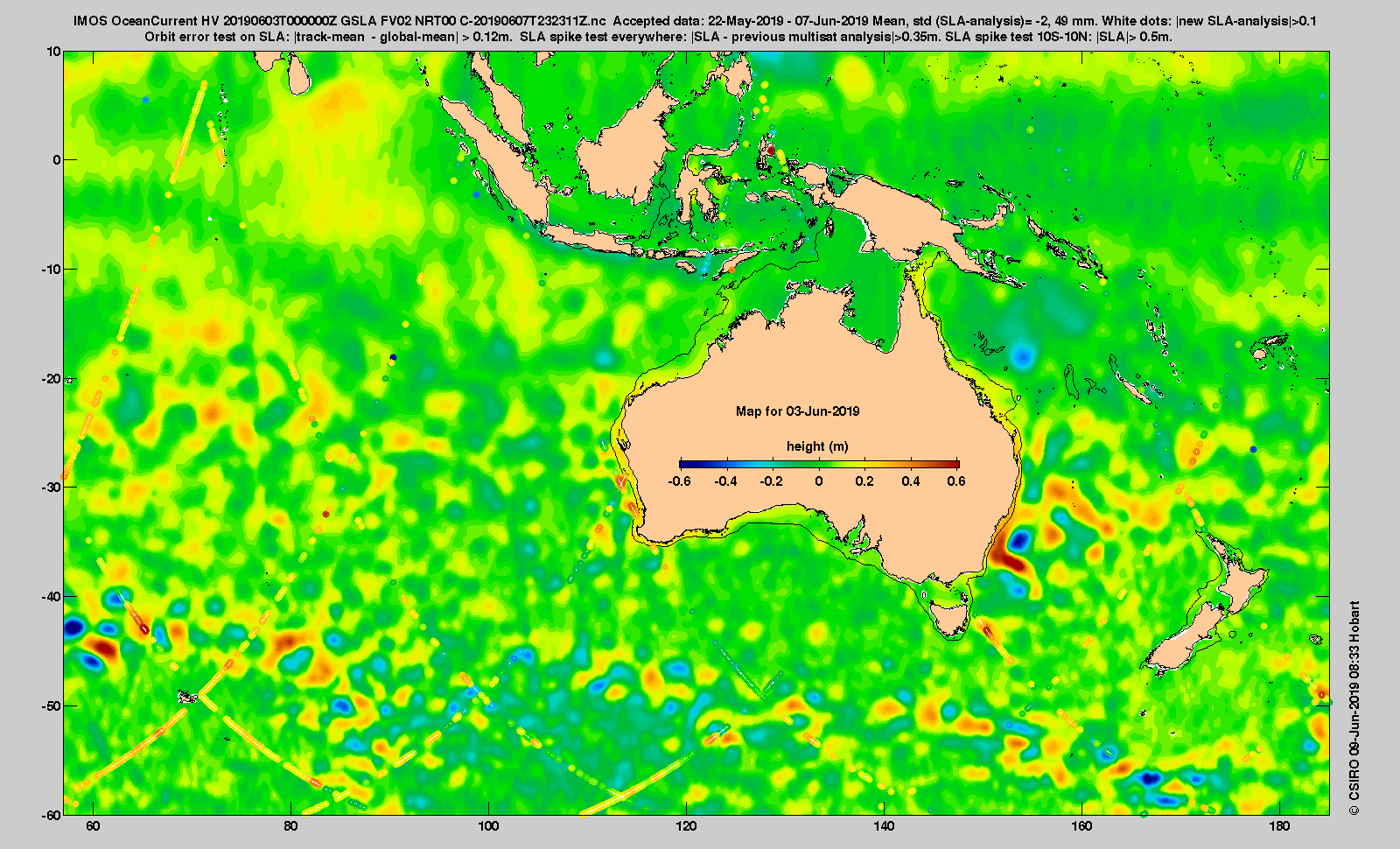Click the '-0.6' colorbar tick label
Image resolution: width=1400 pixels, height=849 pixels.
tap(679, 481)
